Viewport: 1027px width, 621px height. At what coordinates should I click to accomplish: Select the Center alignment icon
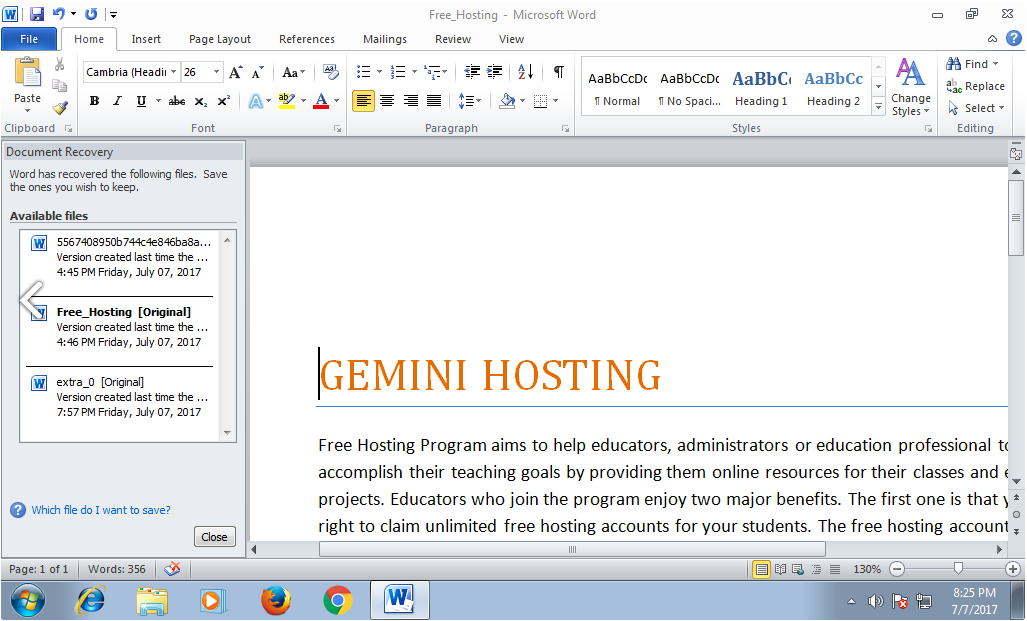[x=387, y=101]
